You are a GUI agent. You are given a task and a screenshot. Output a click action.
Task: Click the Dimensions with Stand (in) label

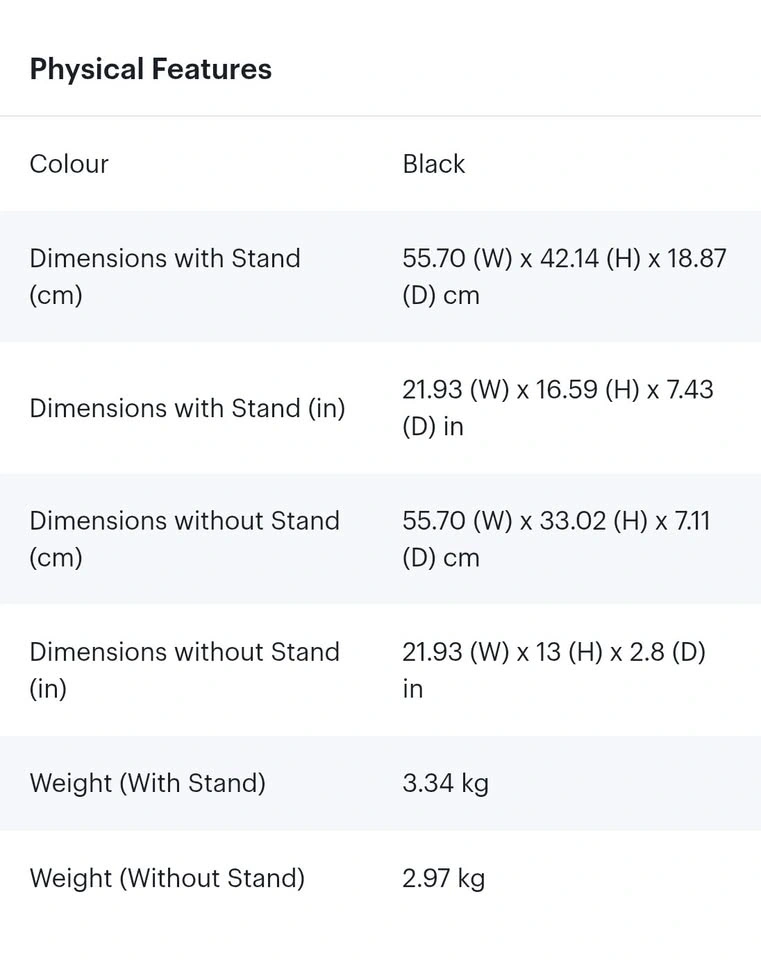click(187, 408)
